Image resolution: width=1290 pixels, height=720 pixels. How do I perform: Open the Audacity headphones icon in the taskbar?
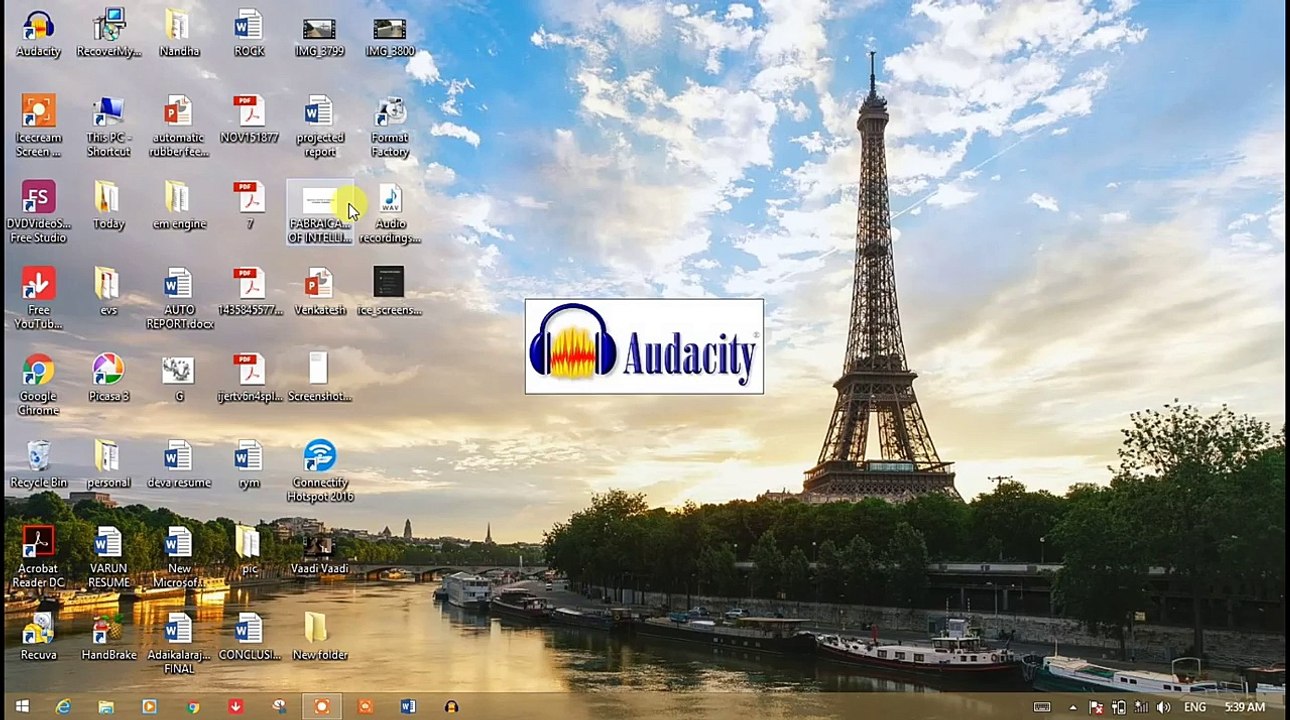pos(451,707)
